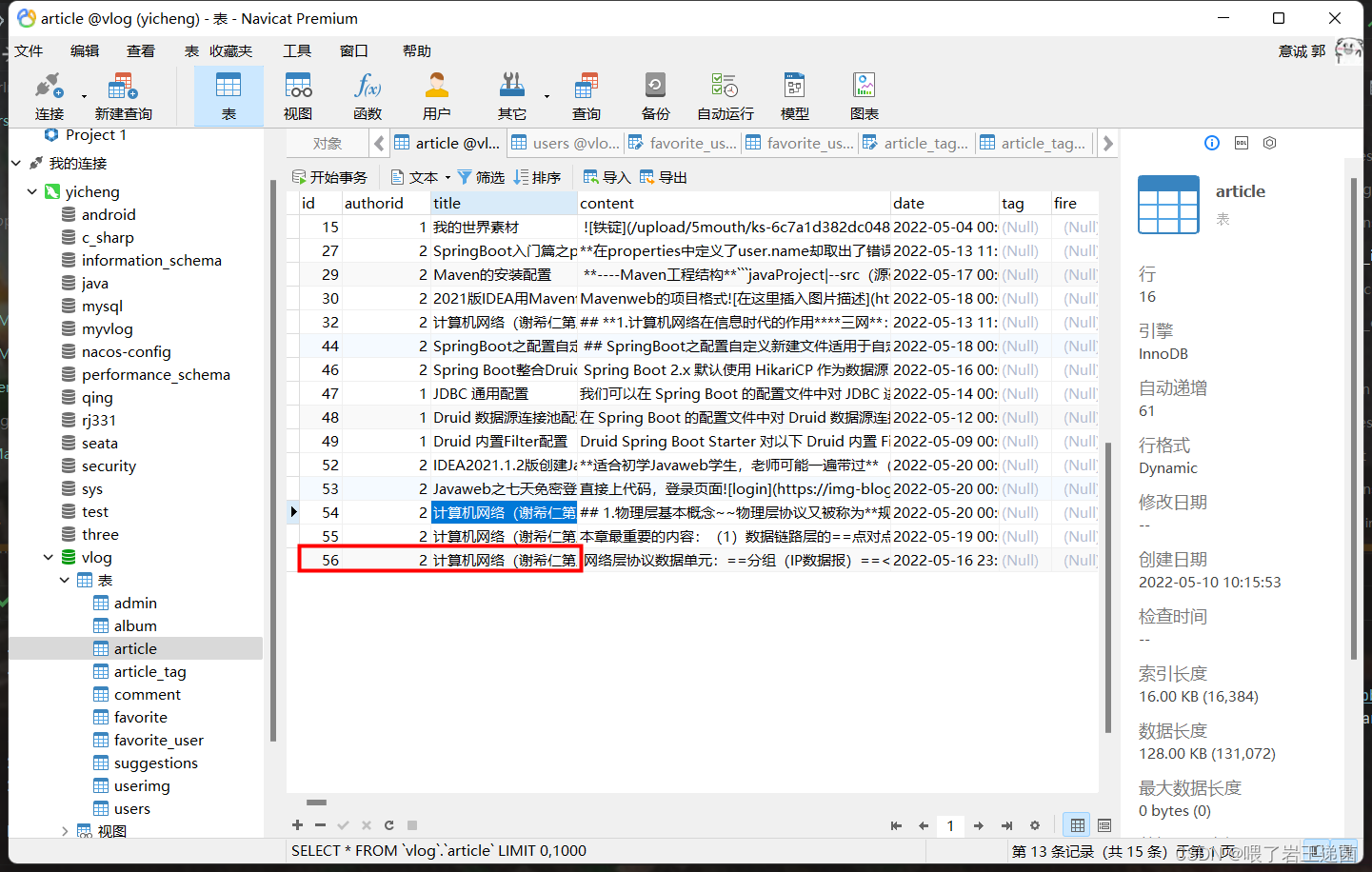
Task: Go to last page of records
Action: [x=1006, y=826]
